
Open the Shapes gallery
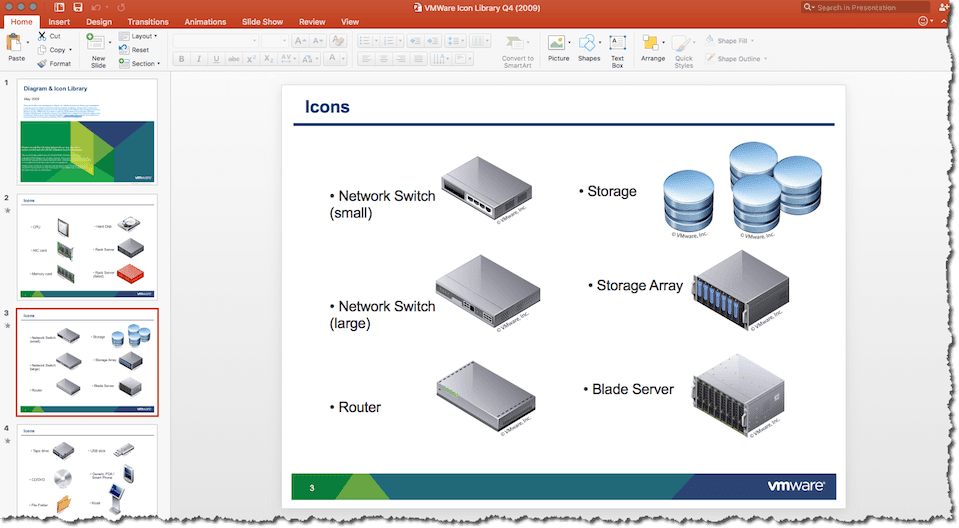pos(588,43)
